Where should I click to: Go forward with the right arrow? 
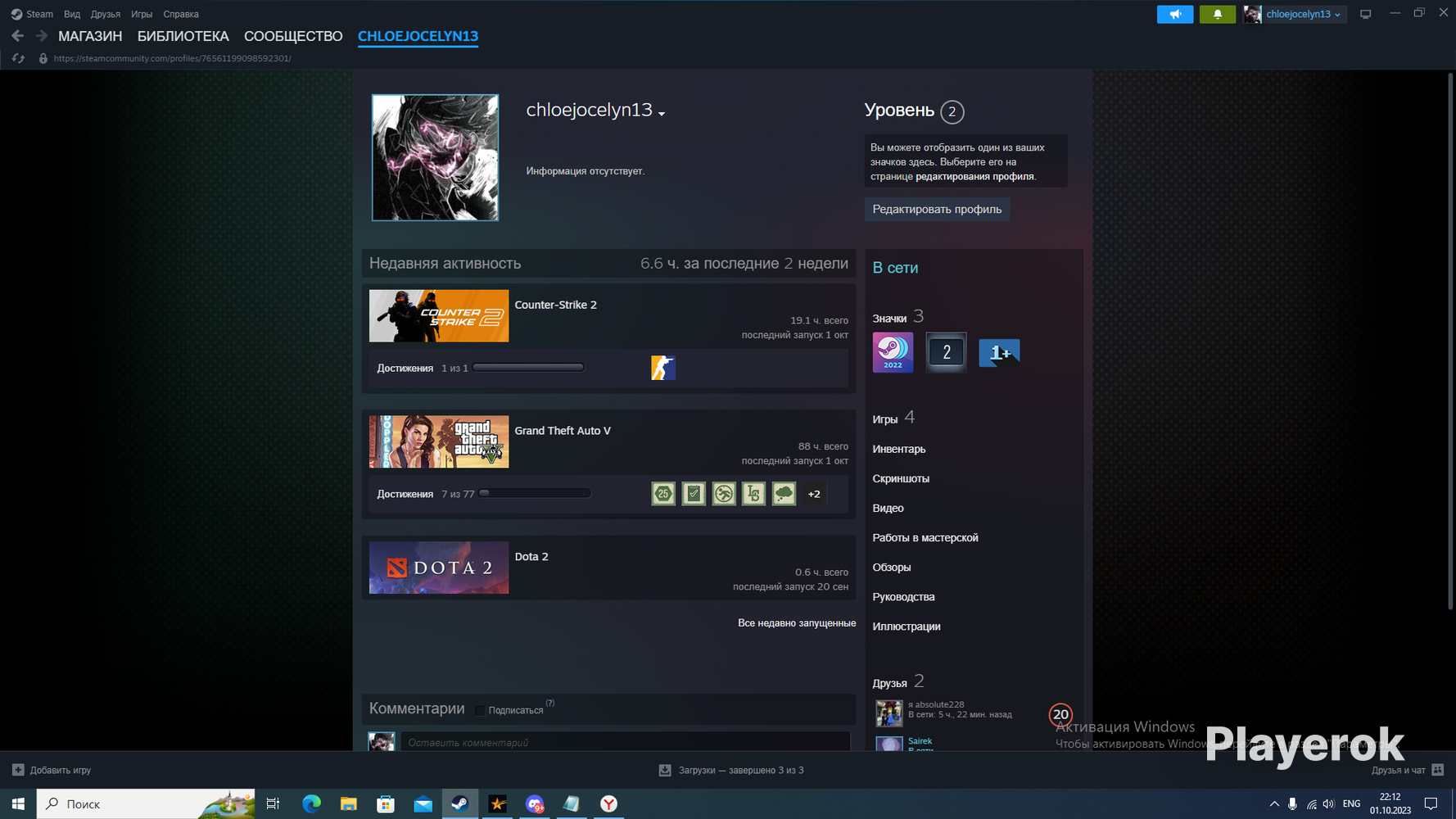pyautogui.click(x=41, y=36)
